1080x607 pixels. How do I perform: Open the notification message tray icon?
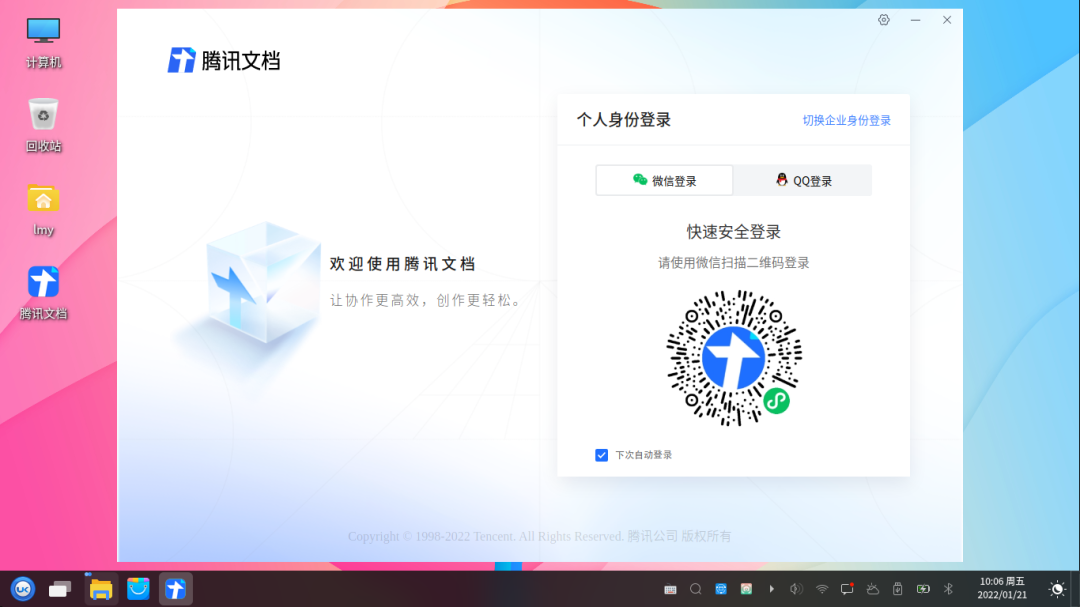pyautogui.click(x=847, y=589)
